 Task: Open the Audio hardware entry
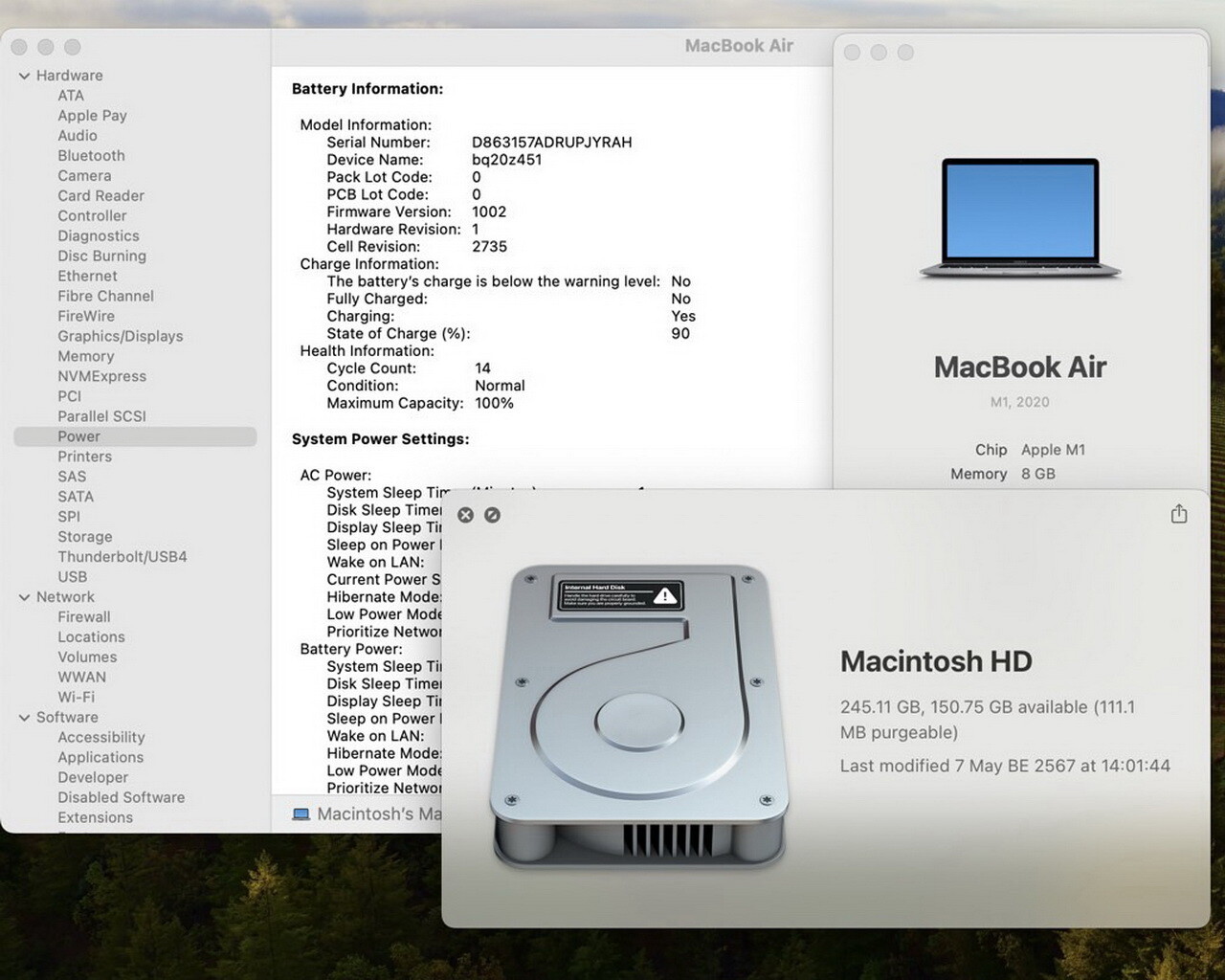78,136
